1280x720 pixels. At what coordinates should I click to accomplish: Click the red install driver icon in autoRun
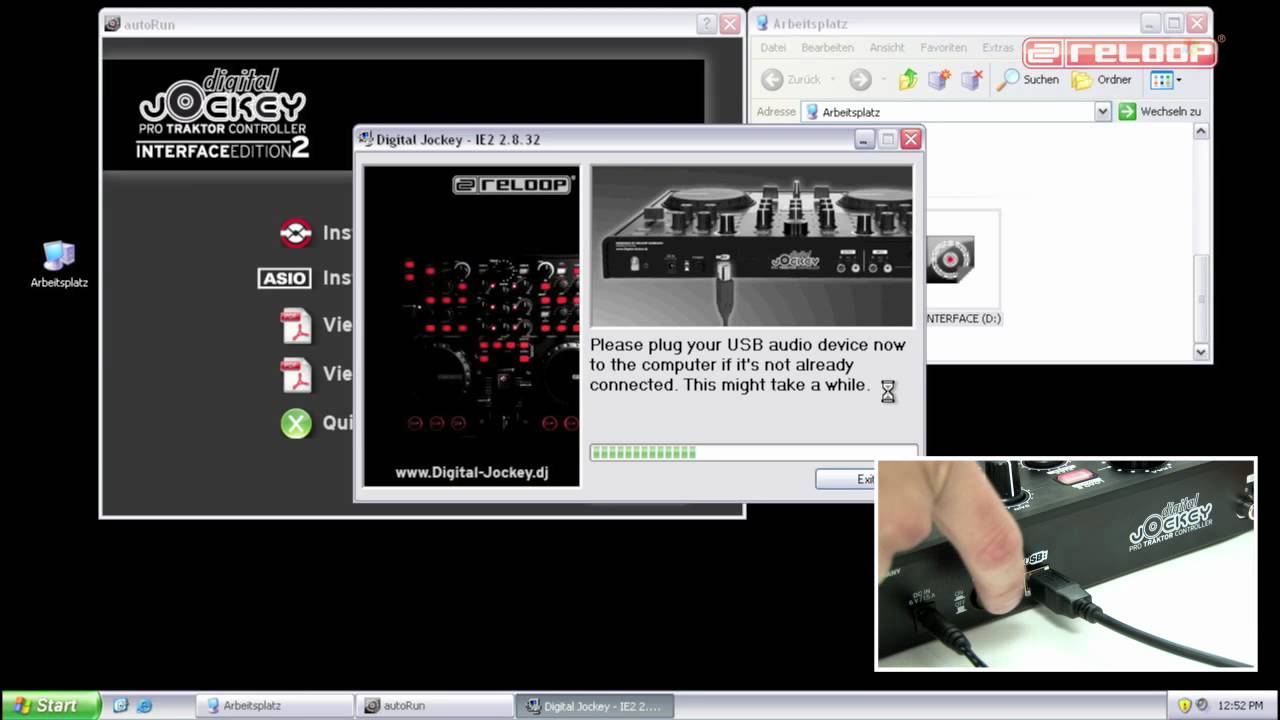[296, 233]
